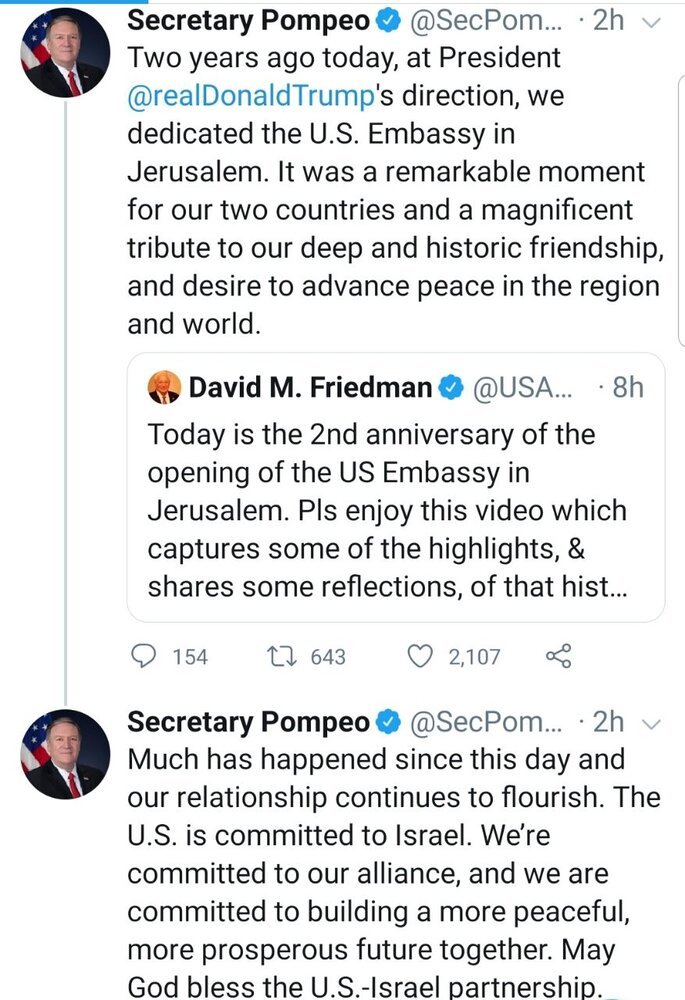This screenshot has width=685, height=1000.
Task: Open Pompeo's profile picture on the second tweet
Action: [65, 754]
